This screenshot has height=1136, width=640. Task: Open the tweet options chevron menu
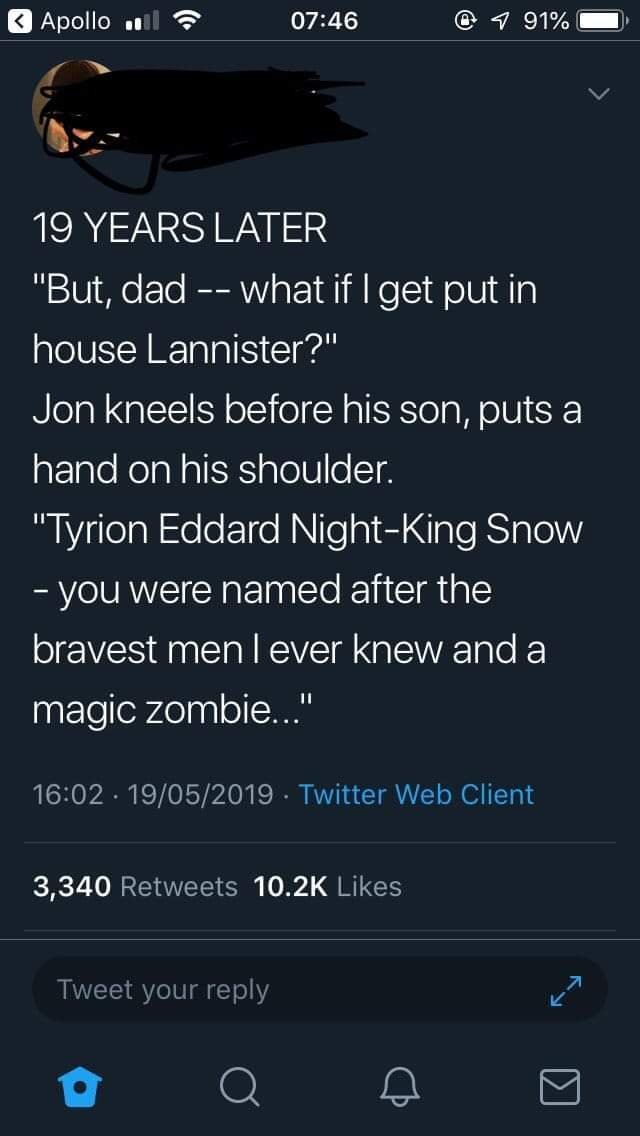tap(597, 95)
